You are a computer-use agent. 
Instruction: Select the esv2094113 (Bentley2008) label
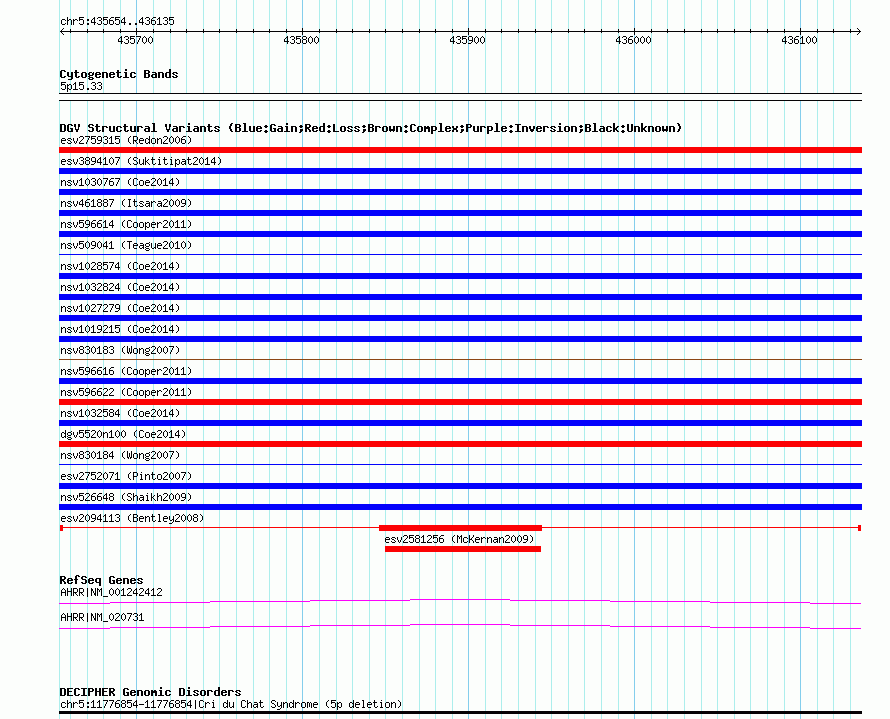click(132, 518)
